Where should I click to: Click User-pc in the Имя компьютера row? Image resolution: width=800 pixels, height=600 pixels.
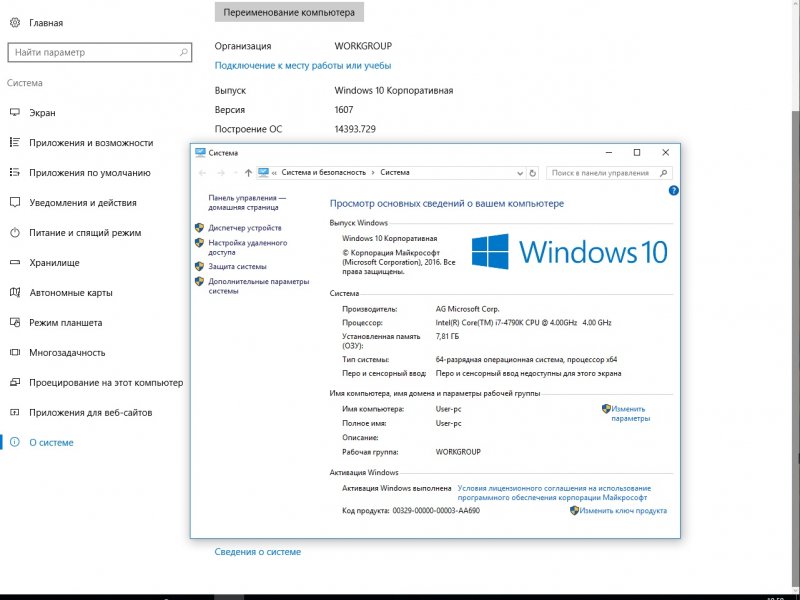(448, 409)
